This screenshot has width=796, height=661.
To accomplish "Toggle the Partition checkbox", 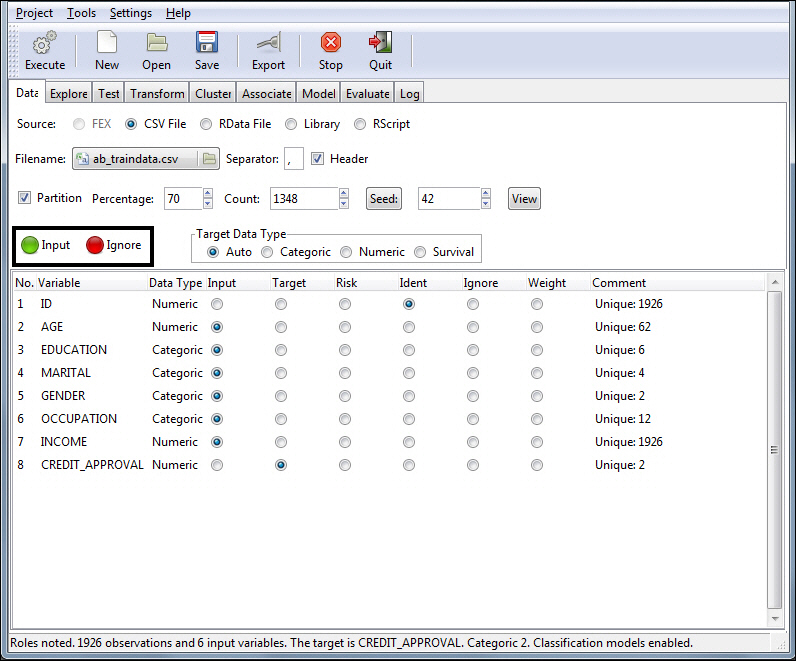I will [x=24, y=198].
